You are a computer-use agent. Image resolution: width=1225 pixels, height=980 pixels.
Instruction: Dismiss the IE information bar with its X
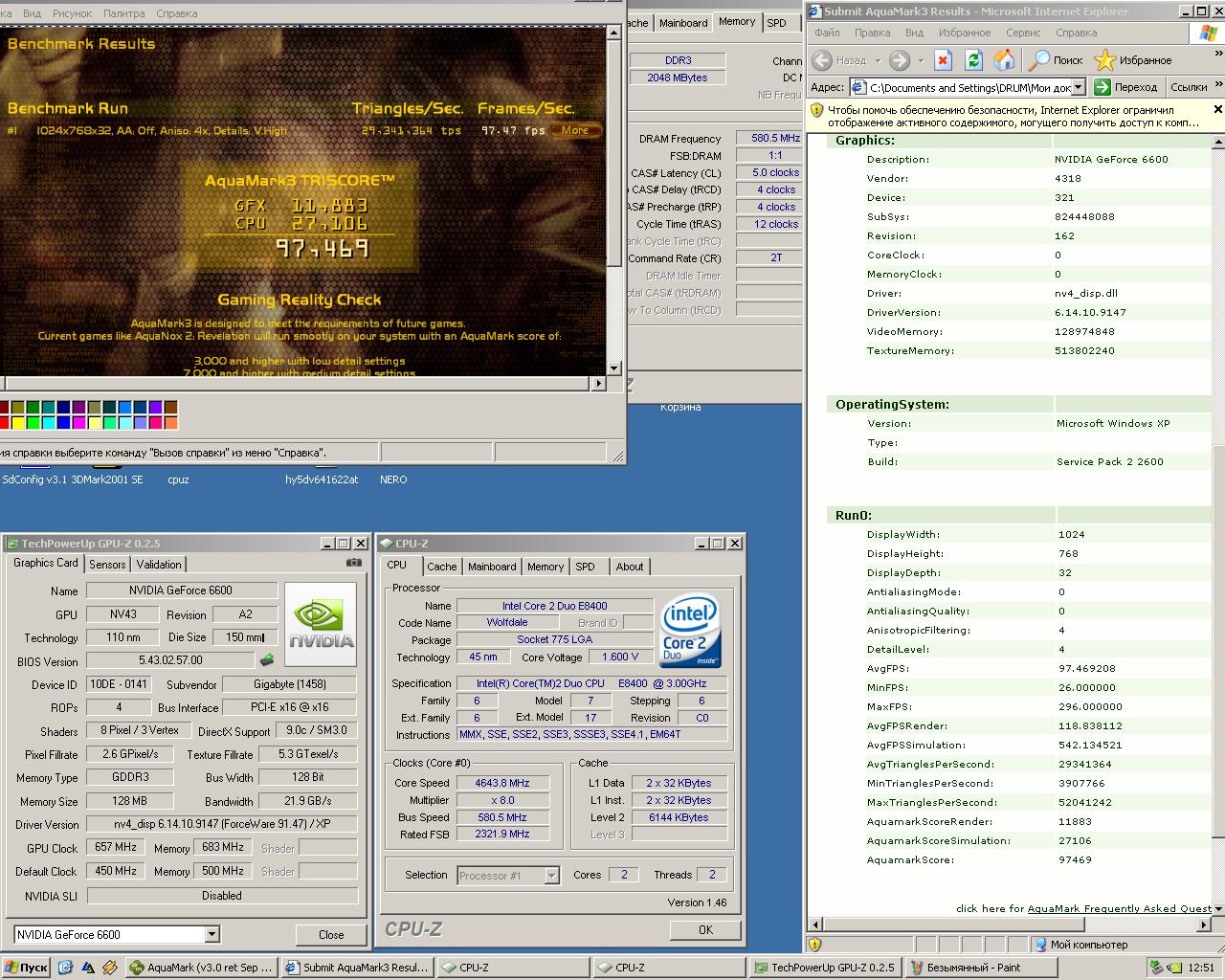pyautogui.click(x=1217, y=110)
